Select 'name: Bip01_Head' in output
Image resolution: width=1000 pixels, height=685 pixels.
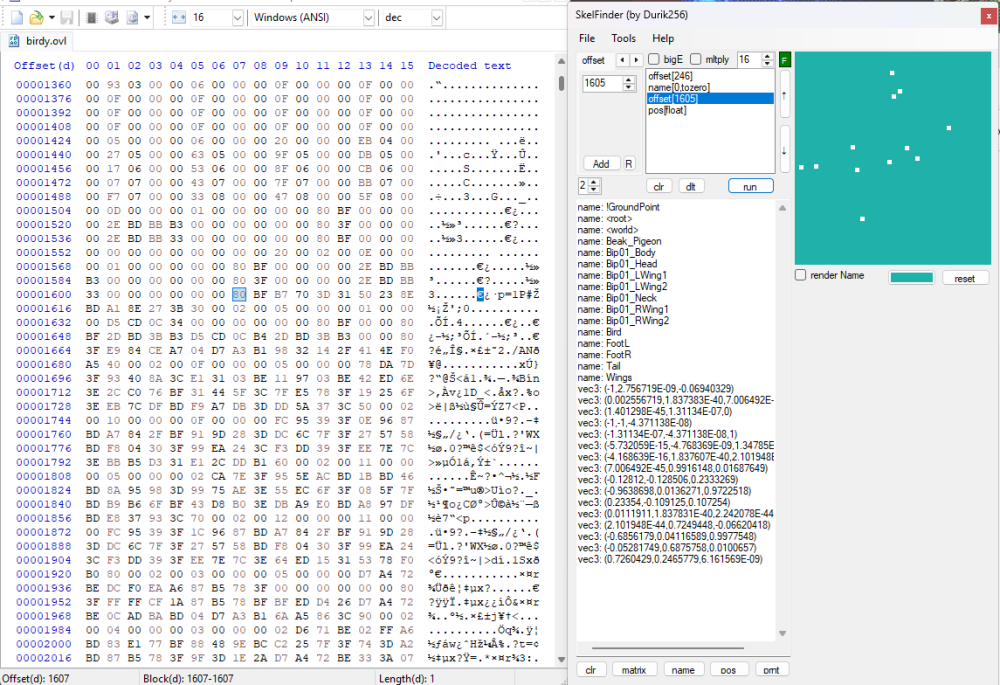(617, 264)
